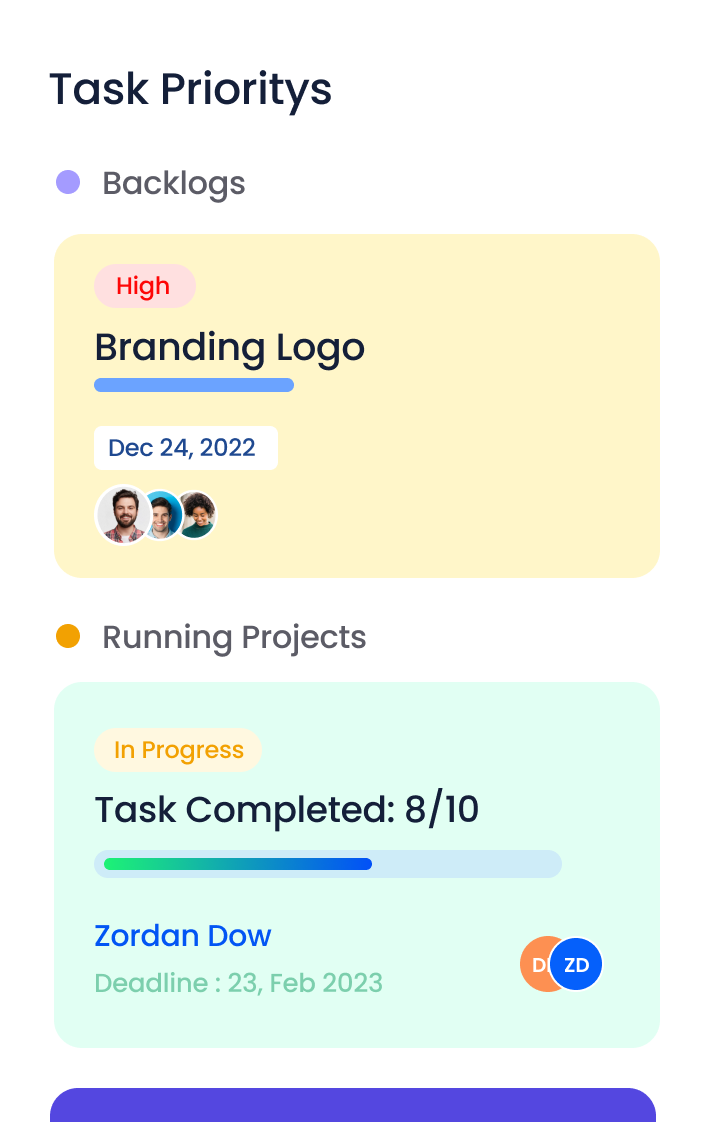Image resolution: width=704 pixels, height=1122 pixels.
Task: Expand the Branding Logo task card
Action: [x=356, y=405]
